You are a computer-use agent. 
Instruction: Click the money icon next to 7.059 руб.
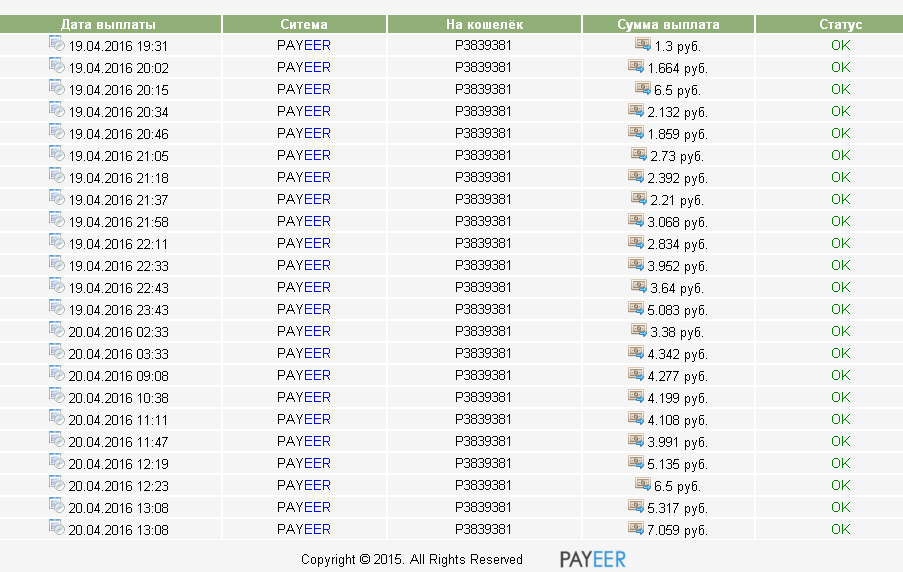coord(636,528)
